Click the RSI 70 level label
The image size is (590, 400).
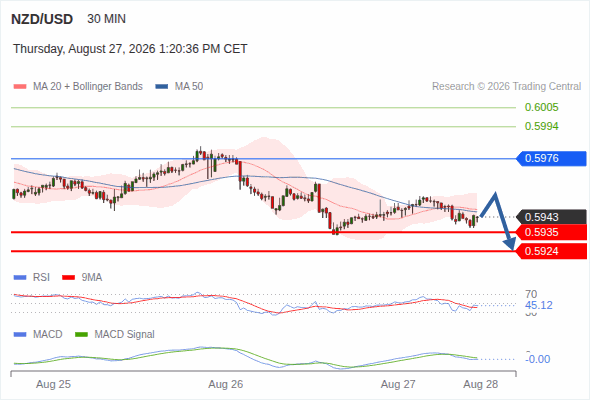coord(531,294)
